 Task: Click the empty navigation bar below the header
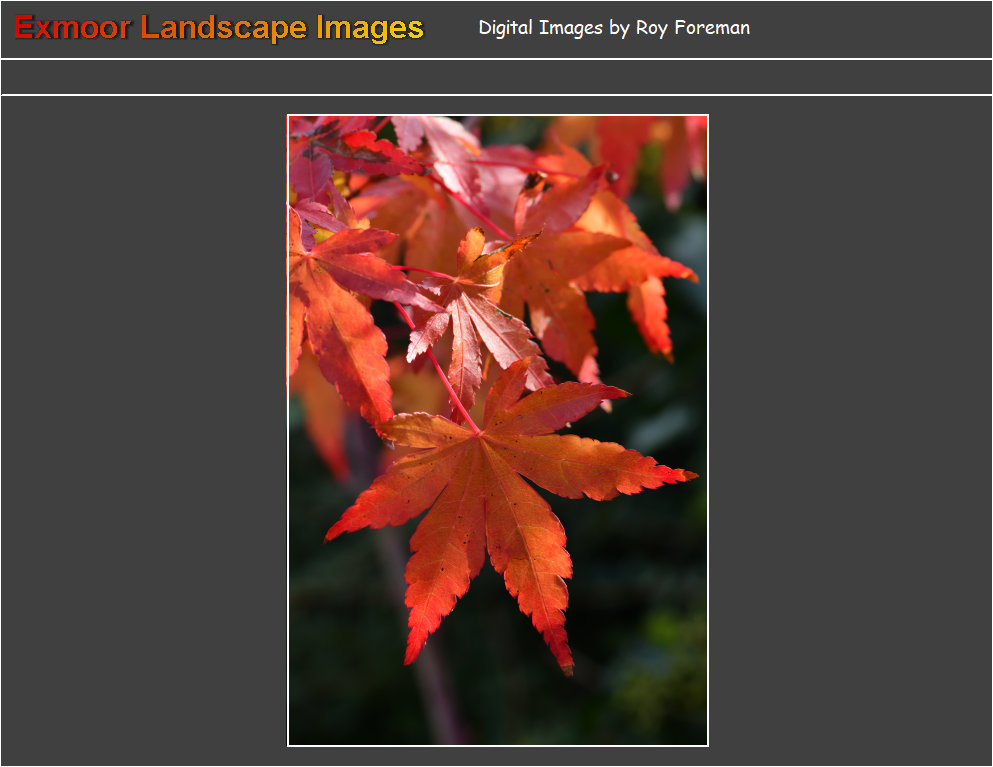point(496,77)
